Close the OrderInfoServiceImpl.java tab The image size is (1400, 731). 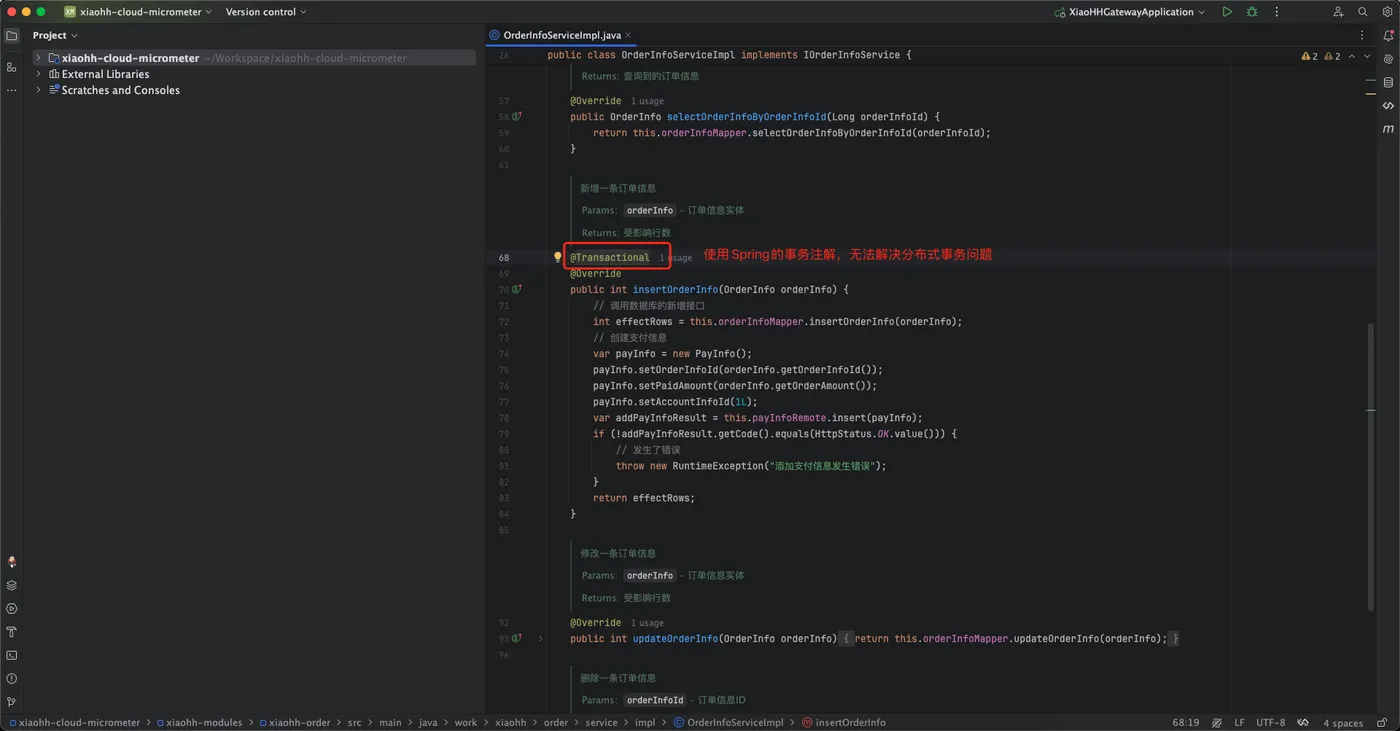tap(628, 35)
